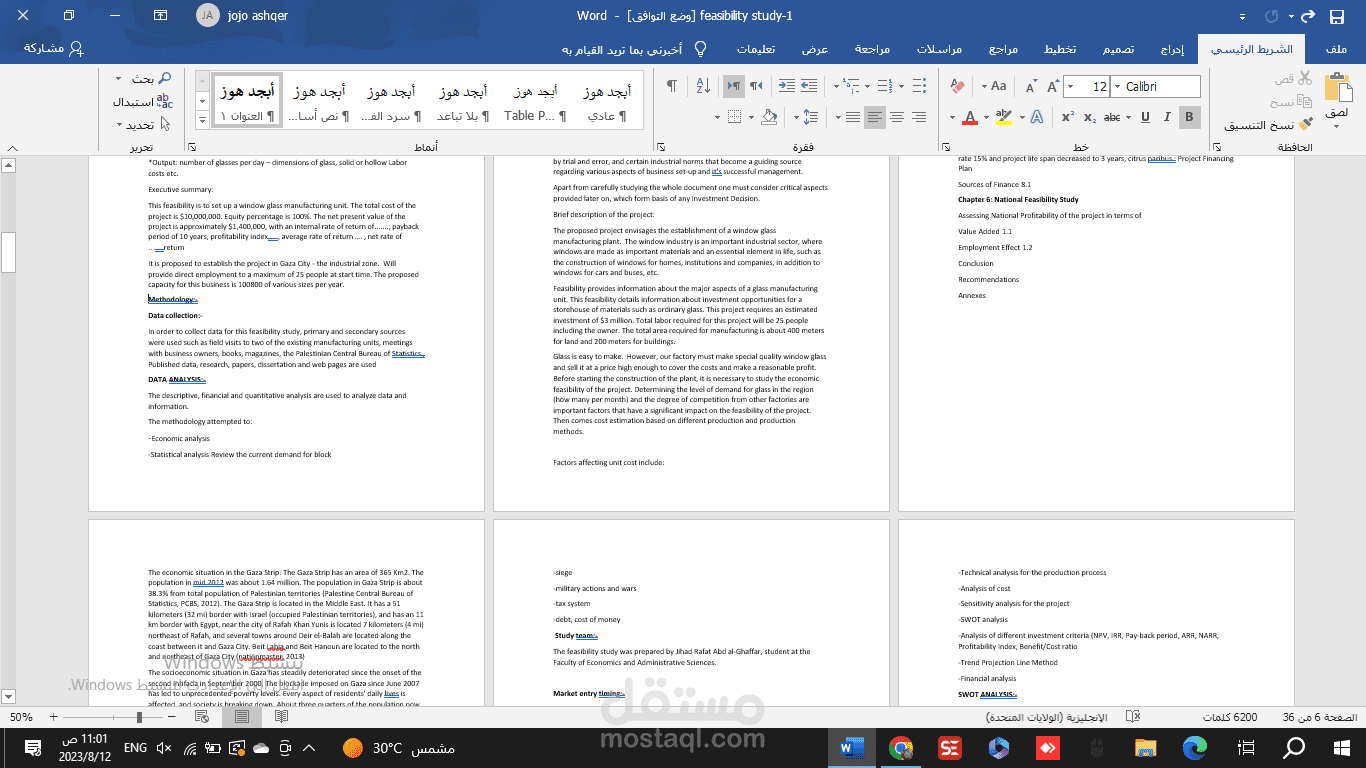Toggle Underline formatting

point(1145,117)
